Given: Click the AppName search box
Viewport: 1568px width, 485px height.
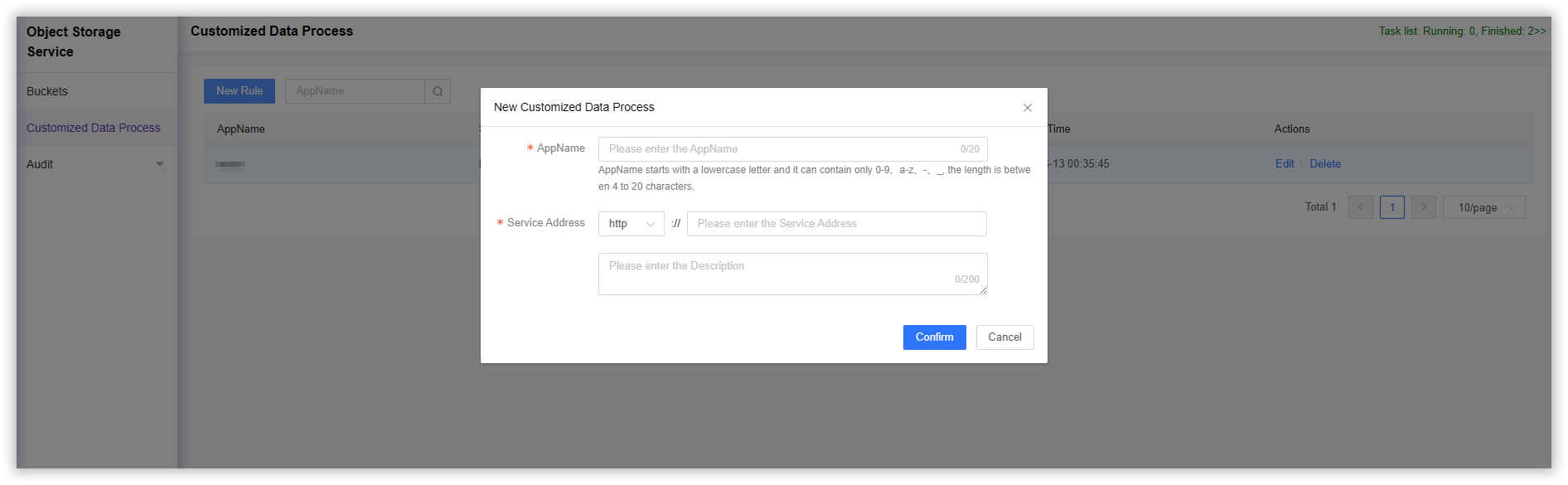Looking at the screenshot, I should pos(355,91).
